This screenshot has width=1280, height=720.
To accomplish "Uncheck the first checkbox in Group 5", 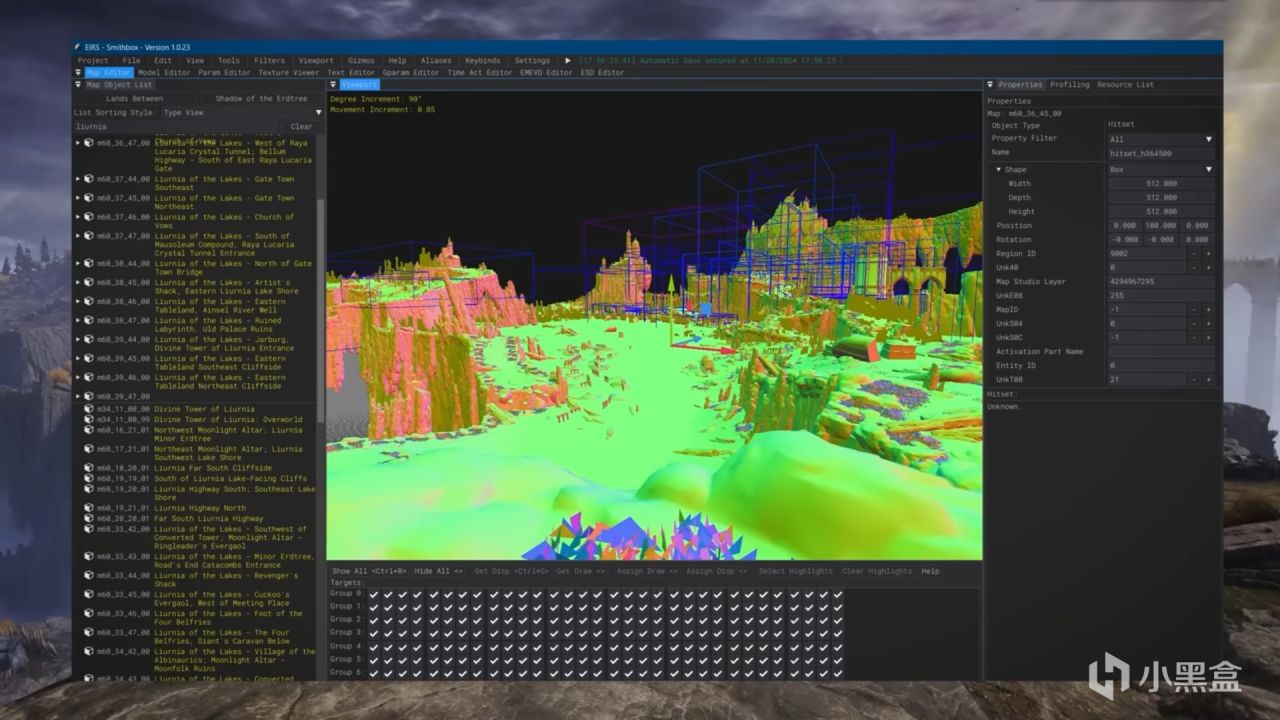I will pos(374,660).
